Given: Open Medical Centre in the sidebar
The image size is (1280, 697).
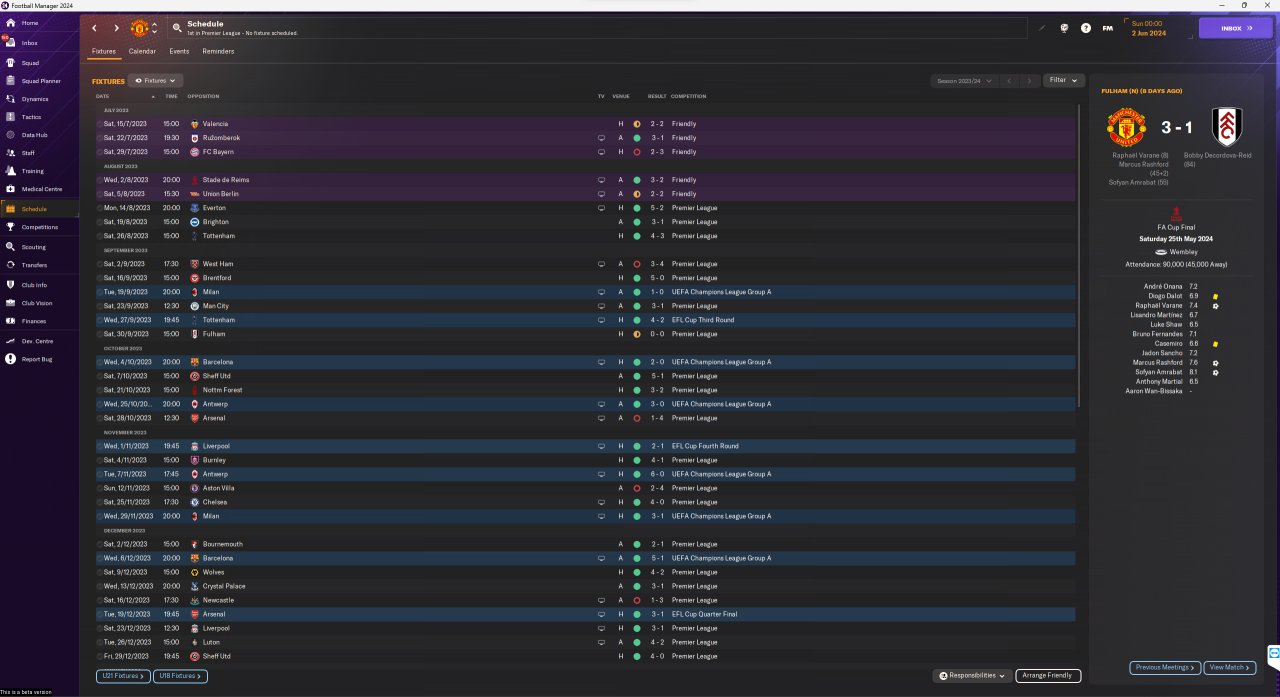Looking at the screenshot, I should [x=41, y=189].
